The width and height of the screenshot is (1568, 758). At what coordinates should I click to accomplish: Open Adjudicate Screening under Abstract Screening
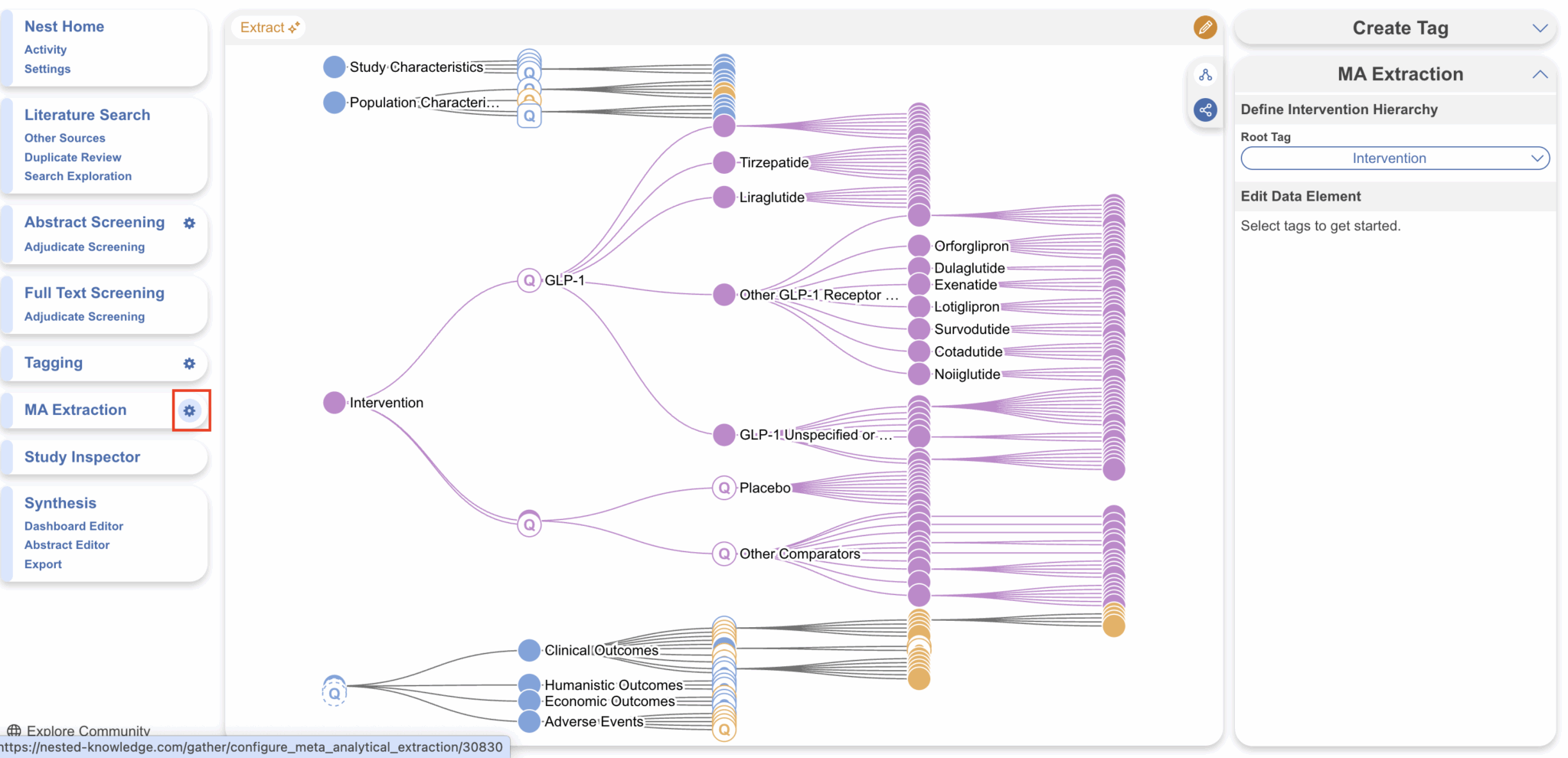point(84,247)
